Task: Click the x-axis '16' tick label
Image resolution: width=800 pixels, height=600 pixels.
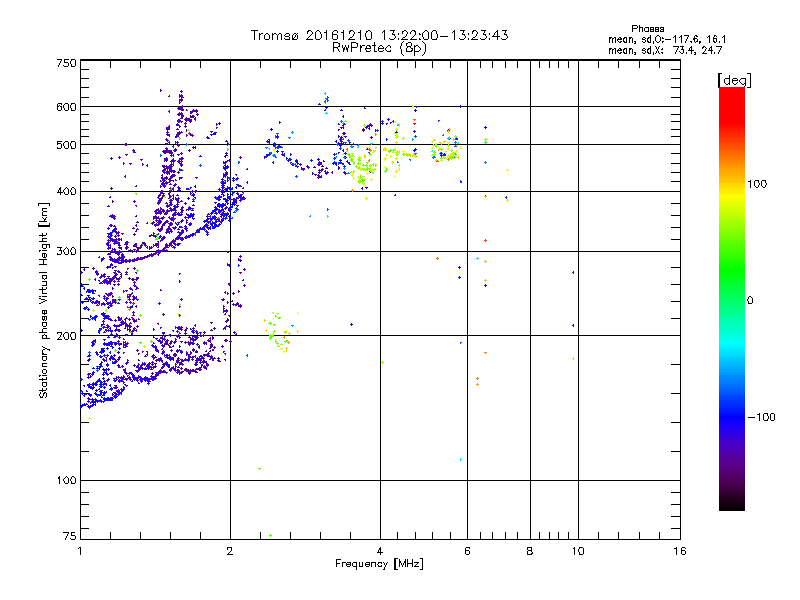Action: tap(680, 551)
